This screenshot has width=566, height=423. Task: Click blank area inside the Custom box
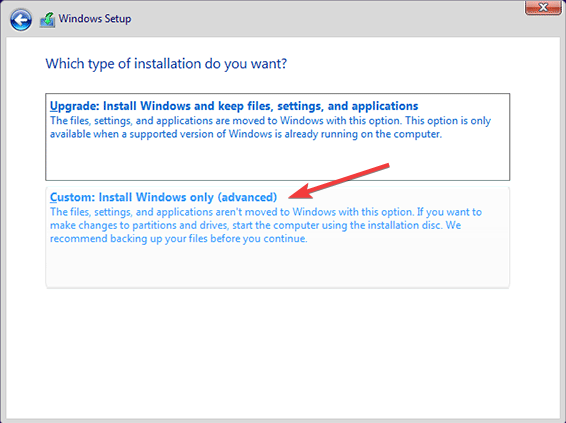coord(277,265)
